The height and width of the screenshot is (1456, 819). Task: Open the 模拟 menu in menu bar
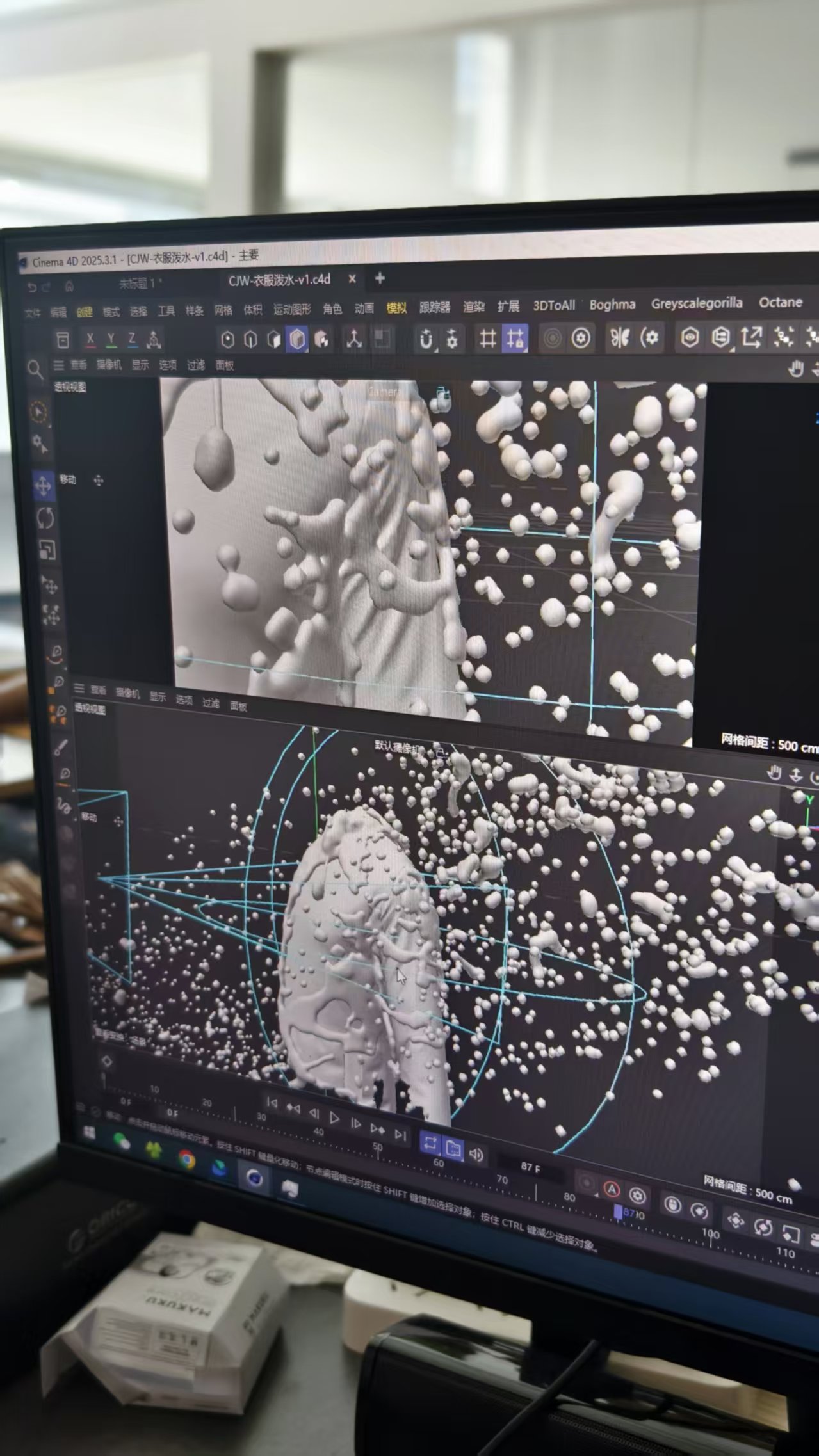pyautogui.click(x=396, y=308)
